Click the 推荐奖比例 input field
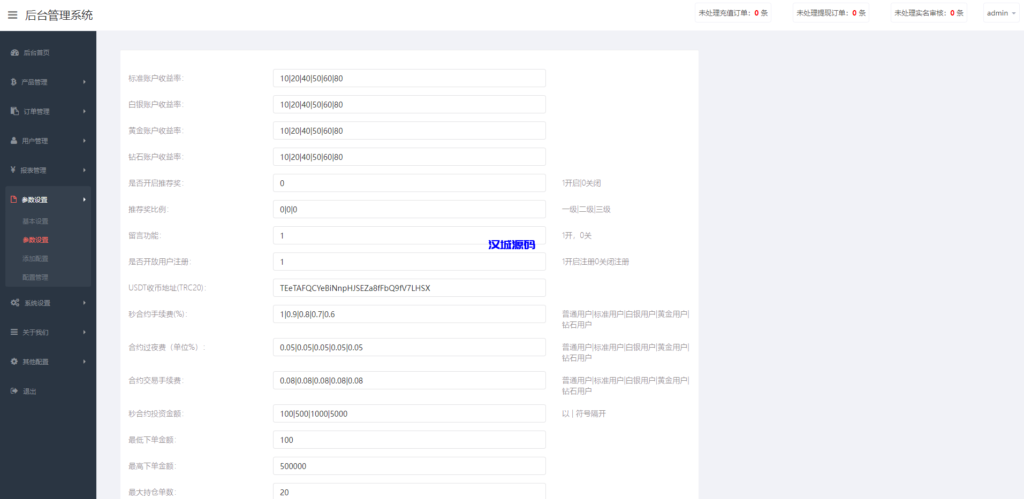This screenshot has width=1024, height=499. coord(409,209)
